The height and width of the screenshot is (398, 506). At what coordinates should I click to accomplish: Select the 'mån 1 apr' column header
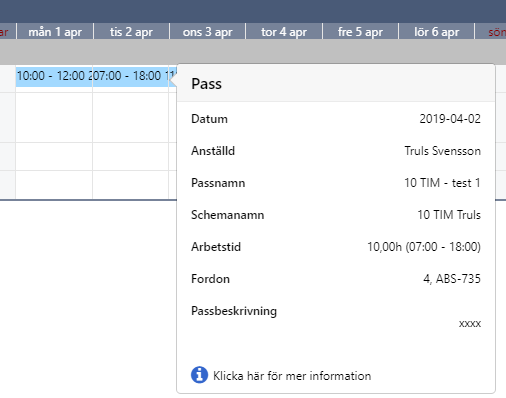[55, 32]
